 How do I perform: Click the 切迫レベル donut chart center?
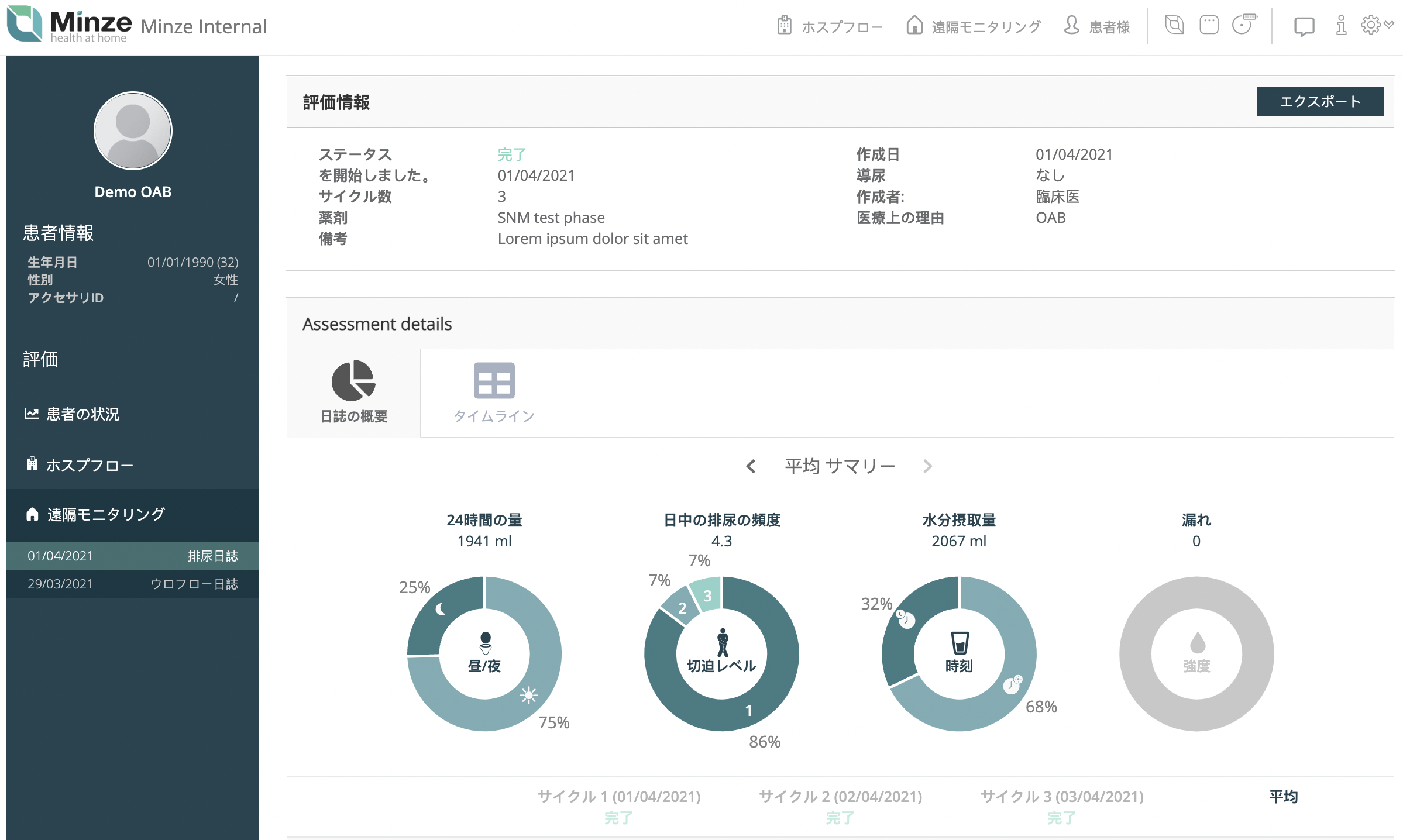[x=721, y=653]
